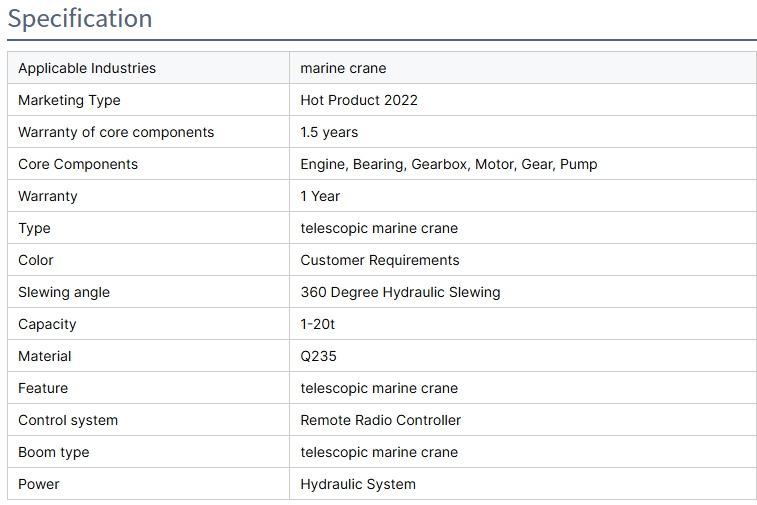Click the Remote Radio Controller value

pyautogui.click(x=381, y=420)
